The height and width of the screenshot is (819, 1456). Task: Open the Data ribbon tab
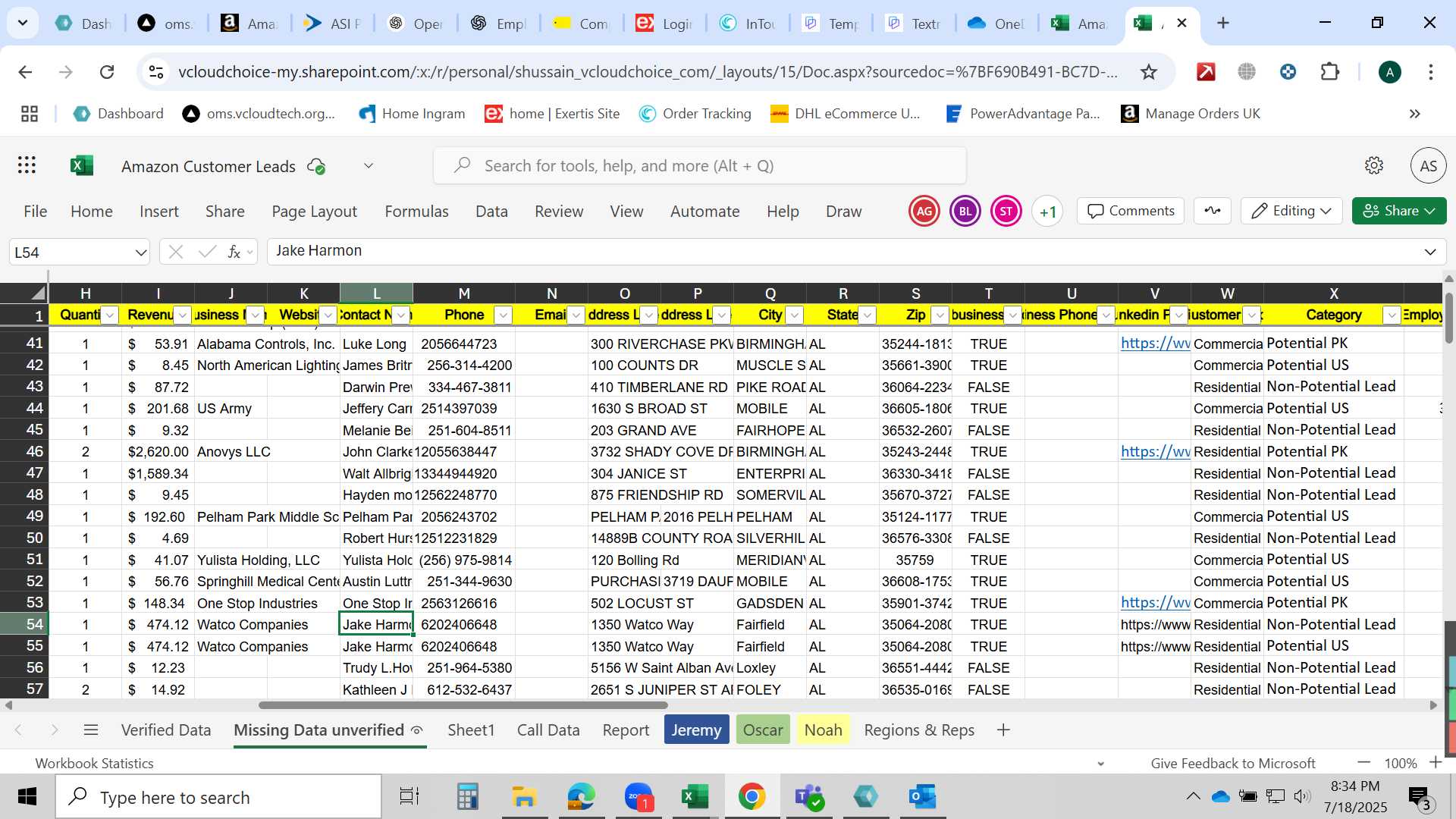pyautogui.click(x=491, y=212)
